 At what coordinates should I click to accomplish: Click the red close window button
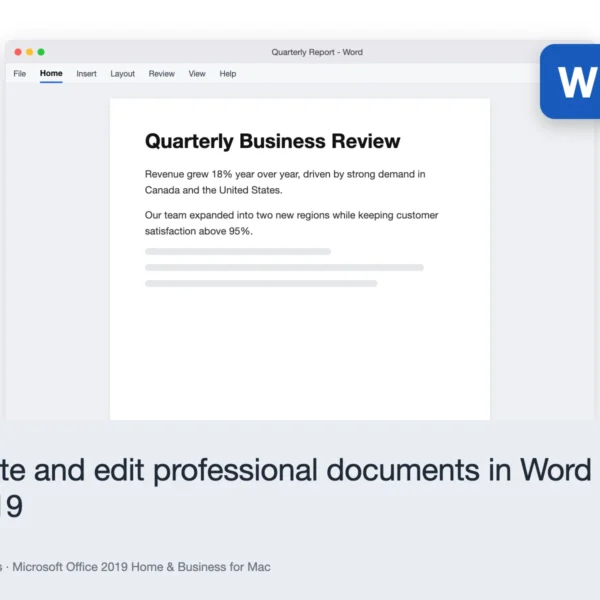pyautogui.click(x=18, y=52)
